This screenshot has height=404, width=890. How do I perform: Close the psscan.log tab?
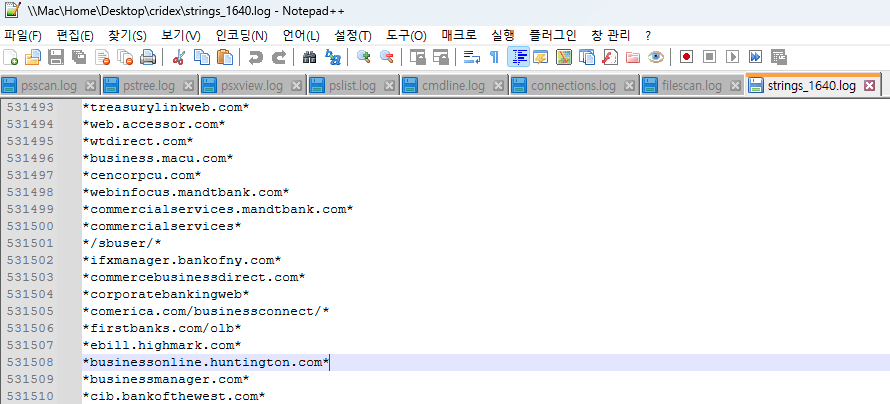click(90, 86)
